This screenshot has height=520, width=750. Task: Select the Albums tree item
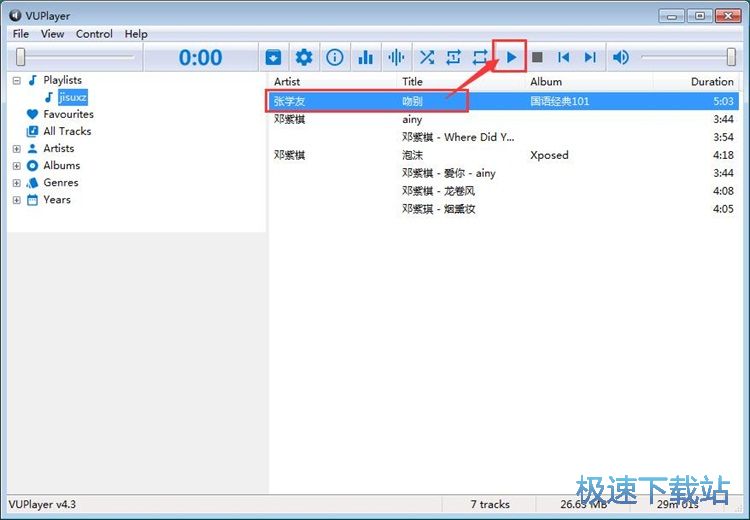62,166
